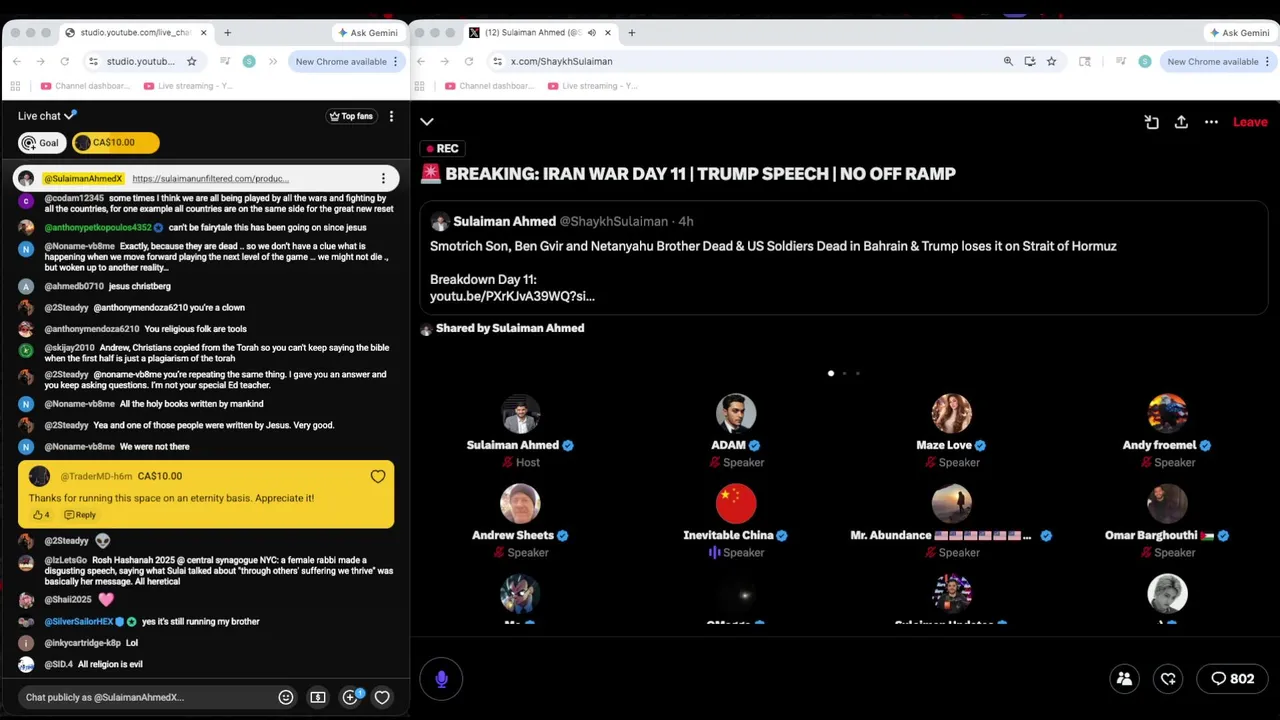Screen dimensions: 1280x720
Task: Open the Space three-dot more menu
Action: coord(1211,122)
